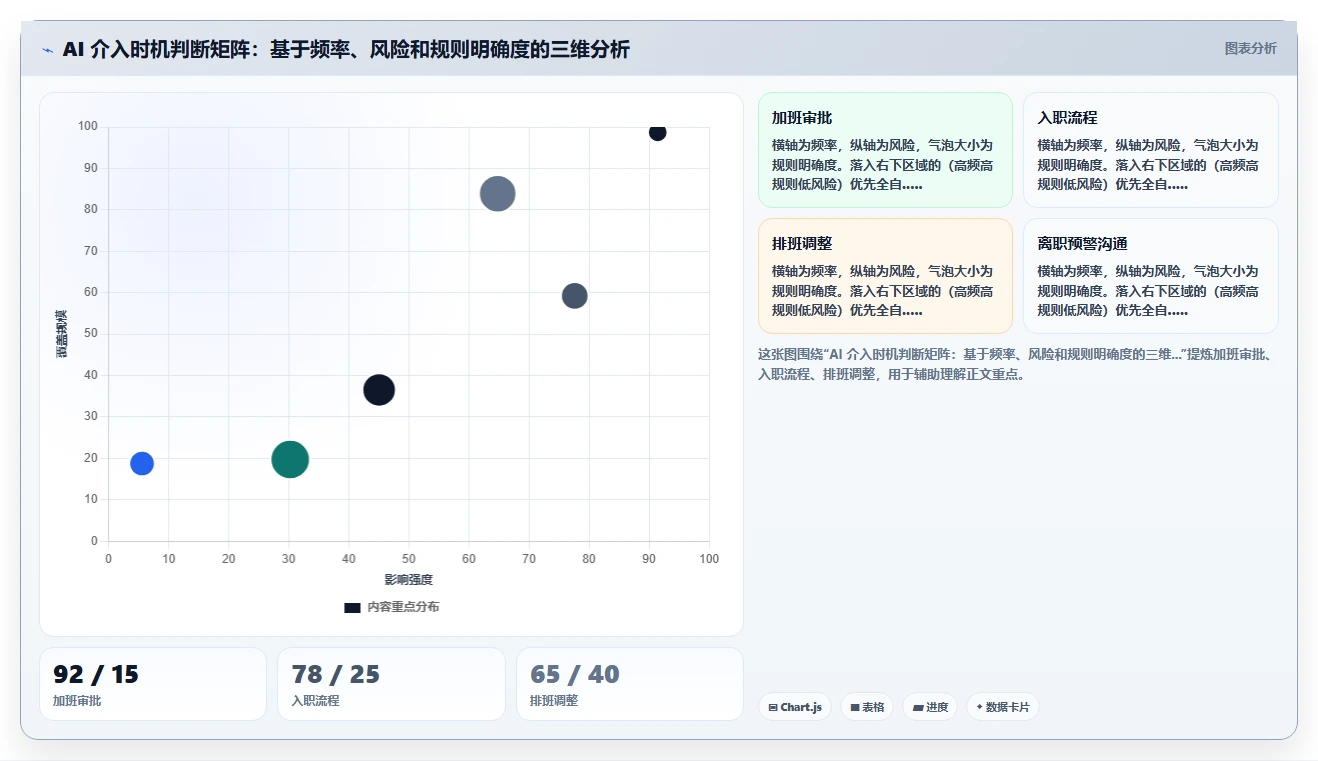Click the 表格 tag chip
Viewport: 1318px width, 761px height.
(867, 707)
